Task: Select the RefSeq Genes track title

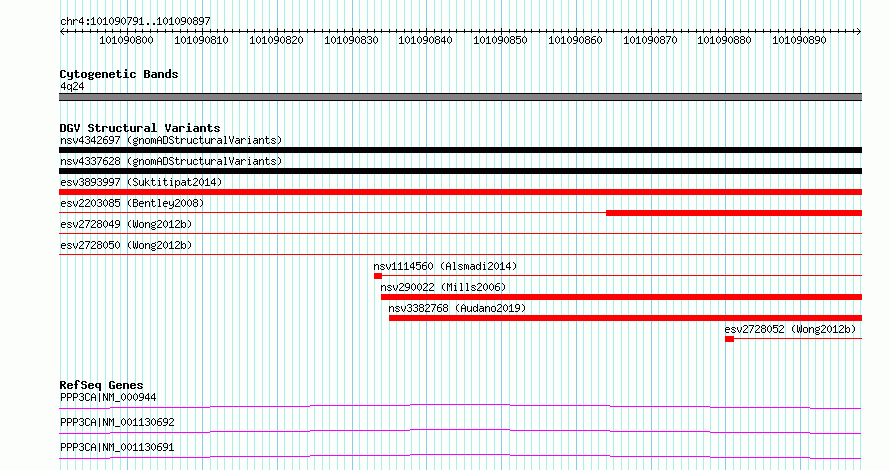Action: [101, 385]
